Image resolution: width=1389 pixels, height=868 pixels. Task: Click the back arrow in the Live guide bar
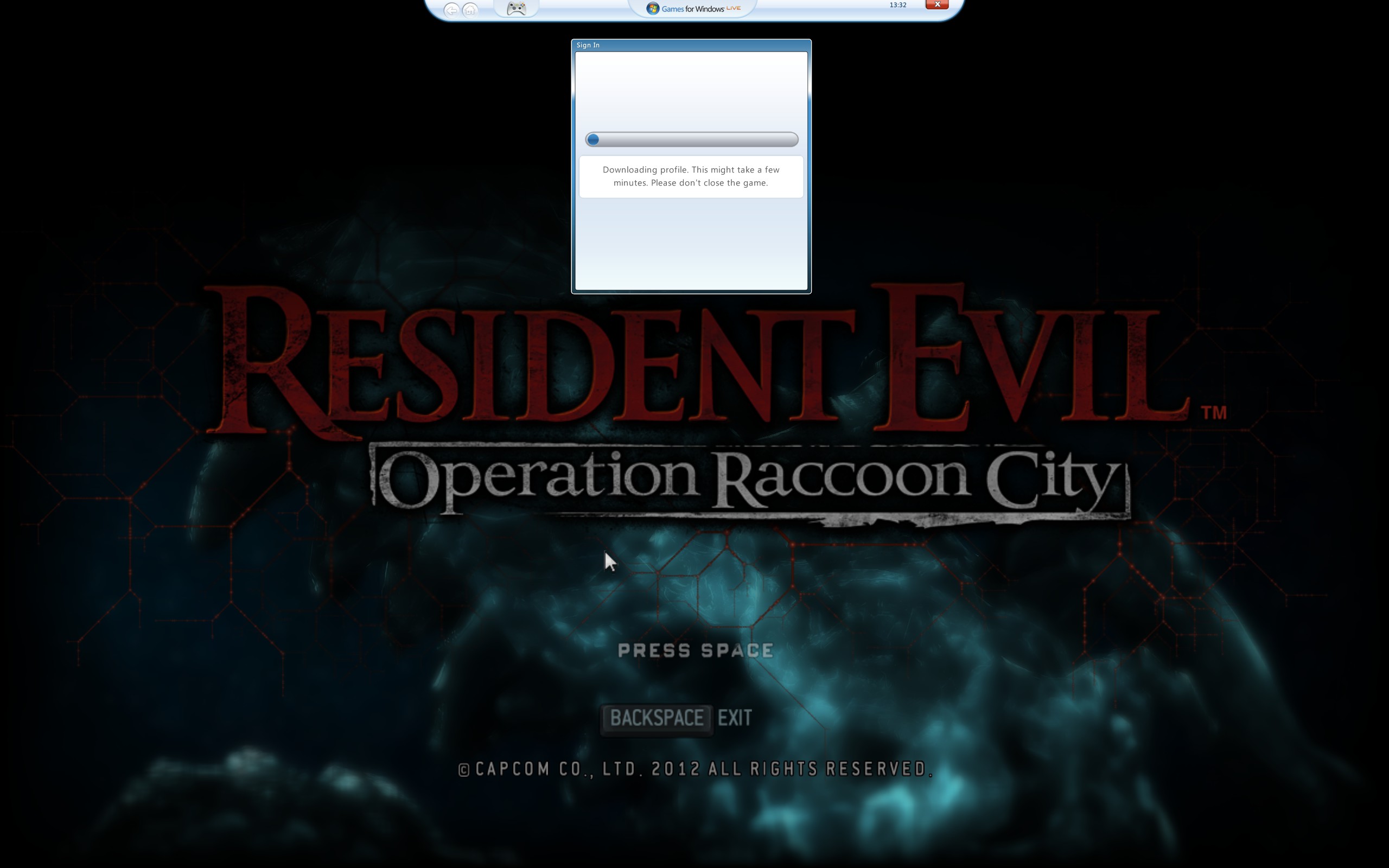tap(451, 10)
